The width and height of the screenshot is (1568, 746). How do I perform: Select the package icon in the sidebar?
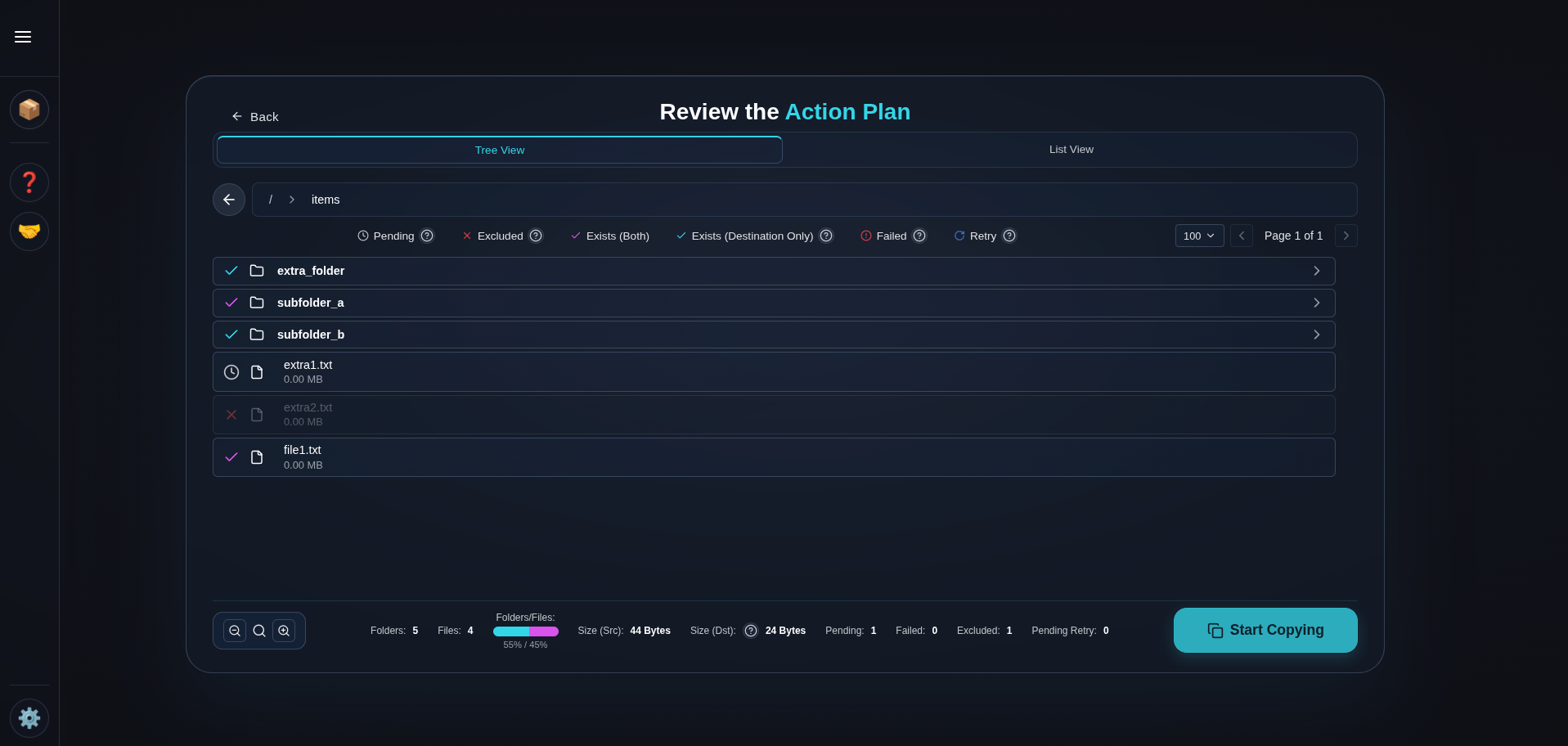29,109
